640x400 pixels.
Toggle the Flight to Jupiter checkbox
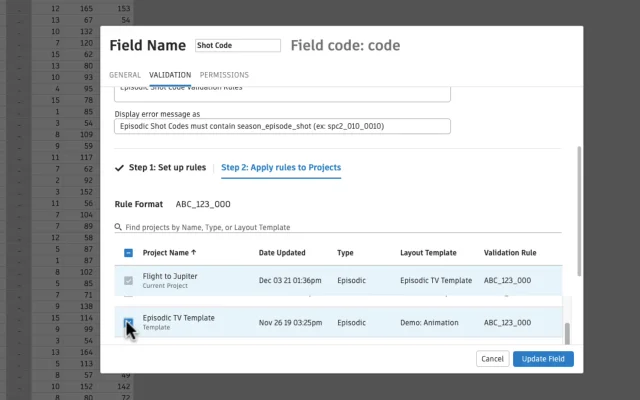pyautogui.click(x=128, y=281)
